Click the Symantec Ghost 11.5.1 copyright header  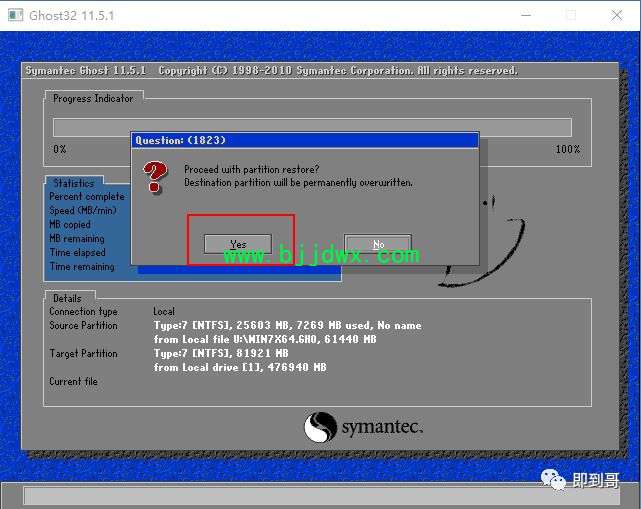coord(271,71)
